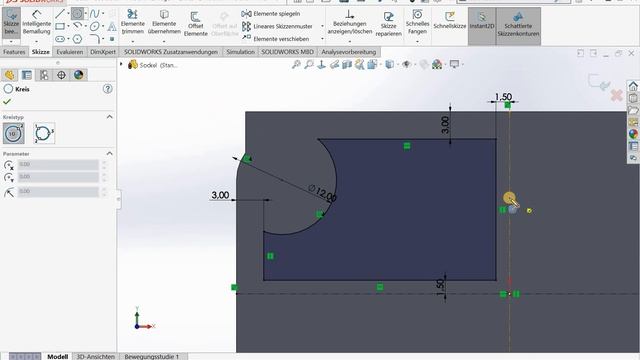Choose the Spline sketch tool
The image size is (640, 360).
click(x=94, y=14)
